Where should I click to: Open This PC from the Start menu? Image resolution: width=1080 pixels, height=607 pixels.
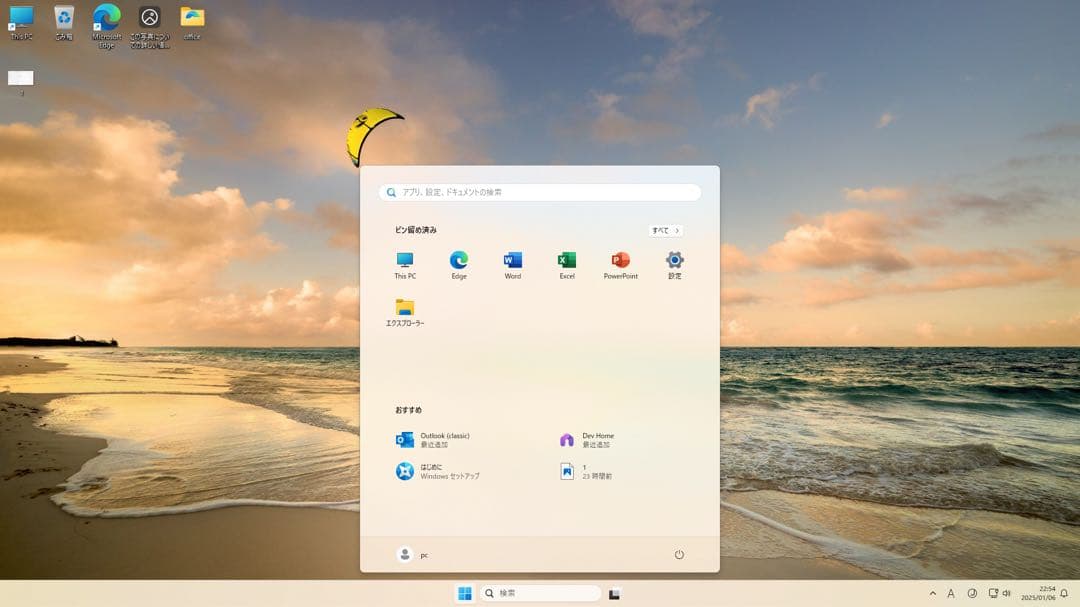tap(404, 260)
